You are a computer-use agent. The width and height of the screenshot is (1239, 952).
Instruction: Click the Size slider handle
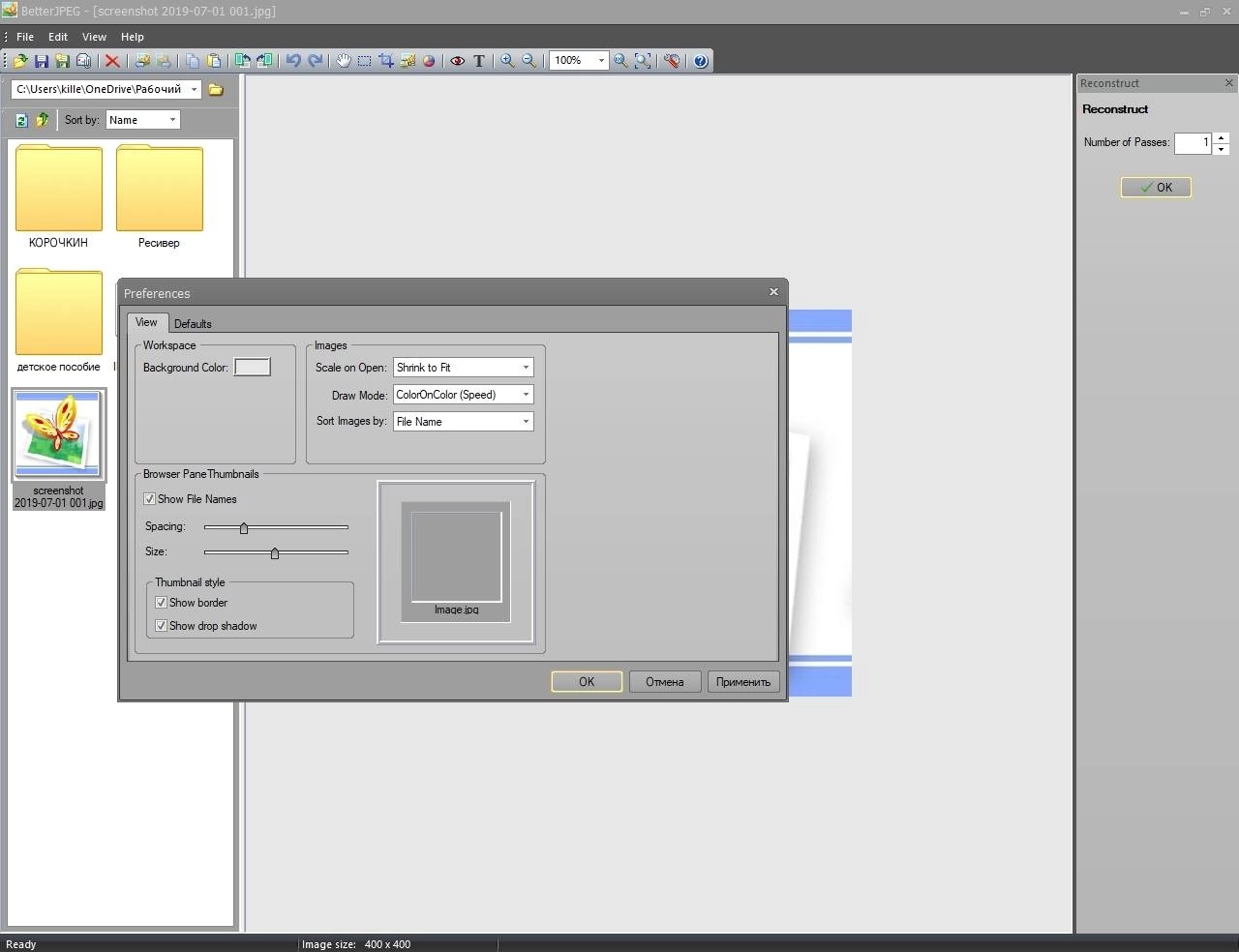(x=275, y=553)
